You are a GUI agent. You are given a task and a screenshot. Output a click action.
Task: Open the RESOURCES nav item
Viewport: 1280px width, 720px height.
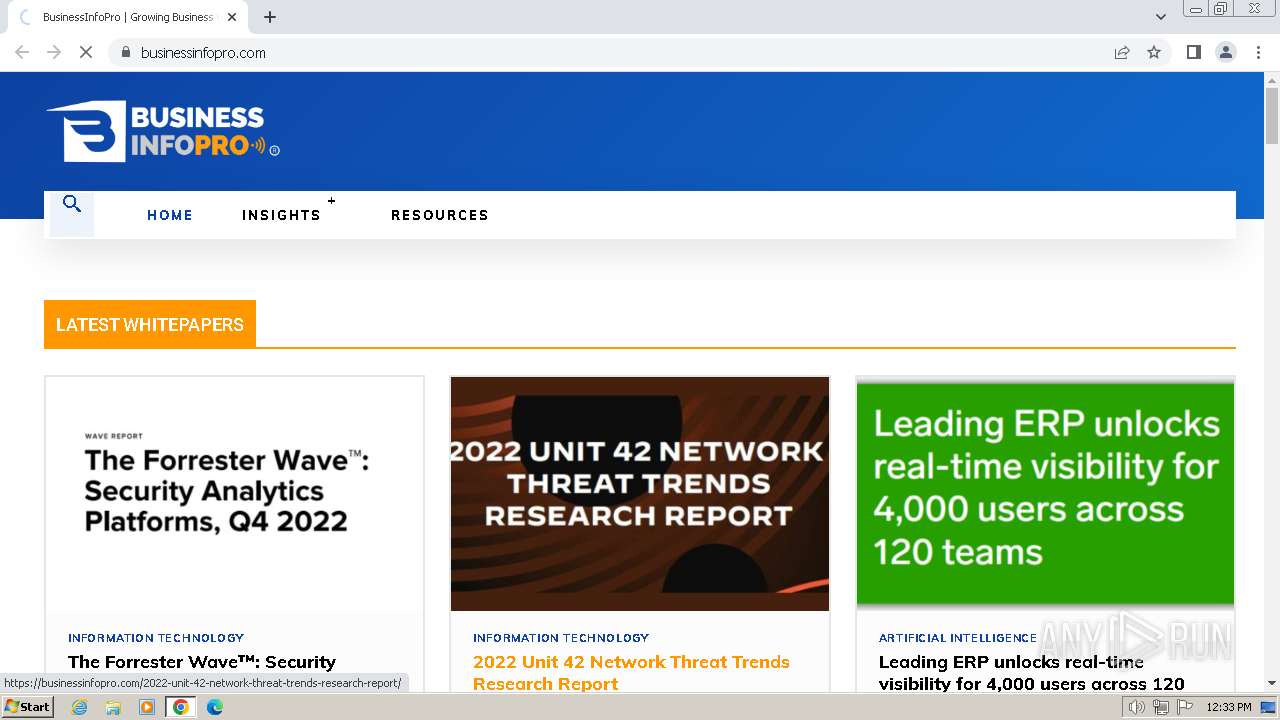[x=440, y=215]
